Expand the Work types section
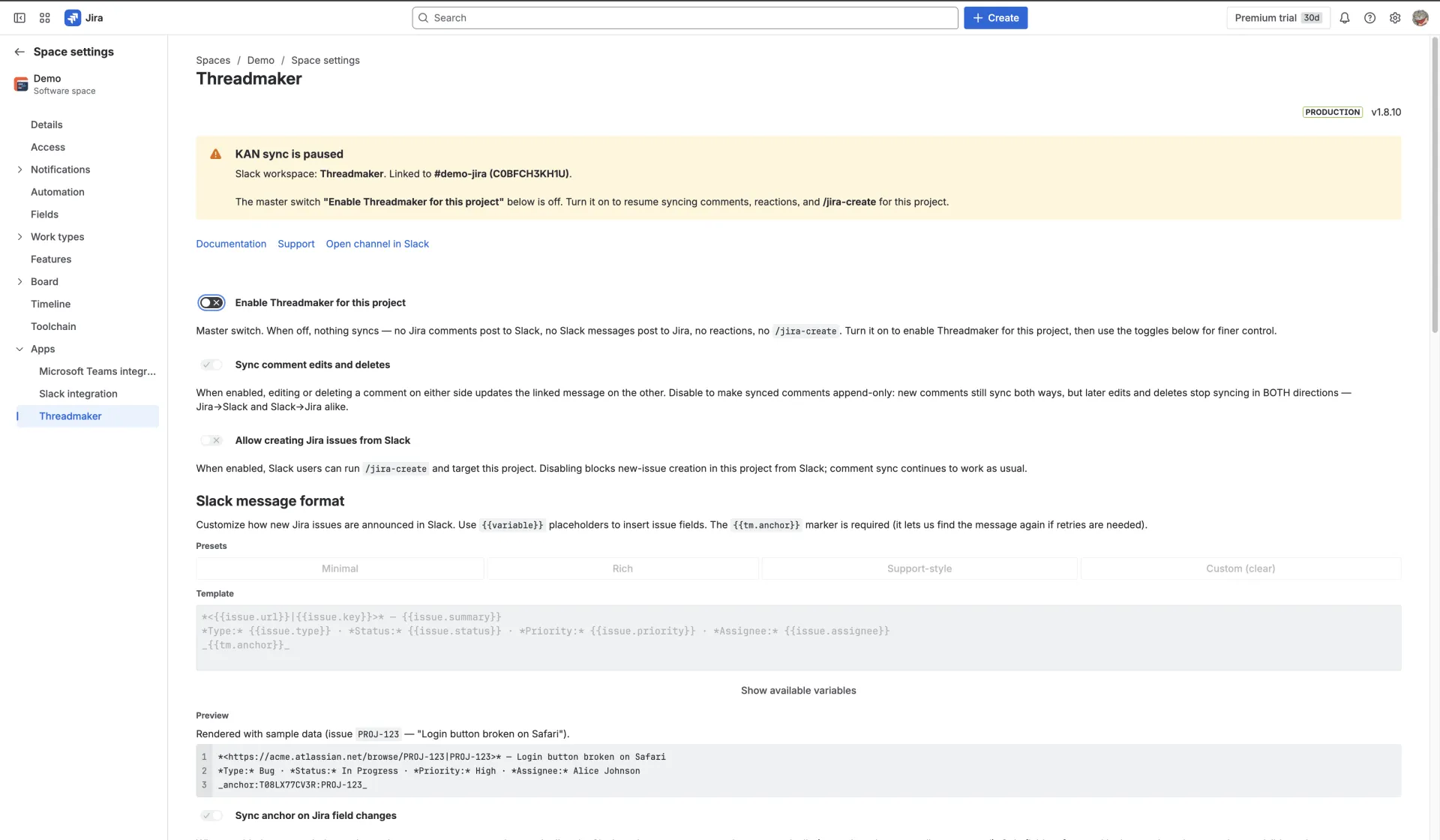This screenshot has height=840, width=1440. tap(19, 237)
